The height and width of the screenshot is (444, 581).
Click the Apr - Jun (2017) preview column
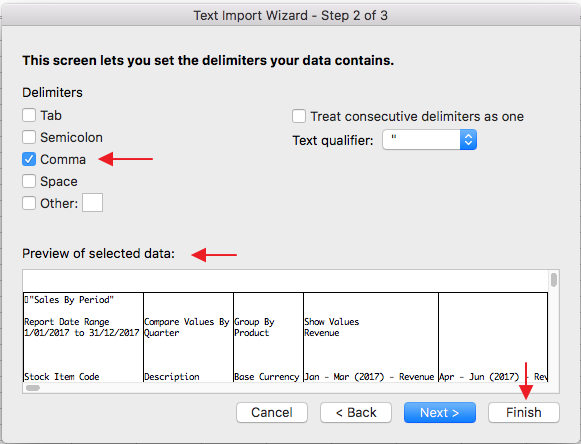493,337
